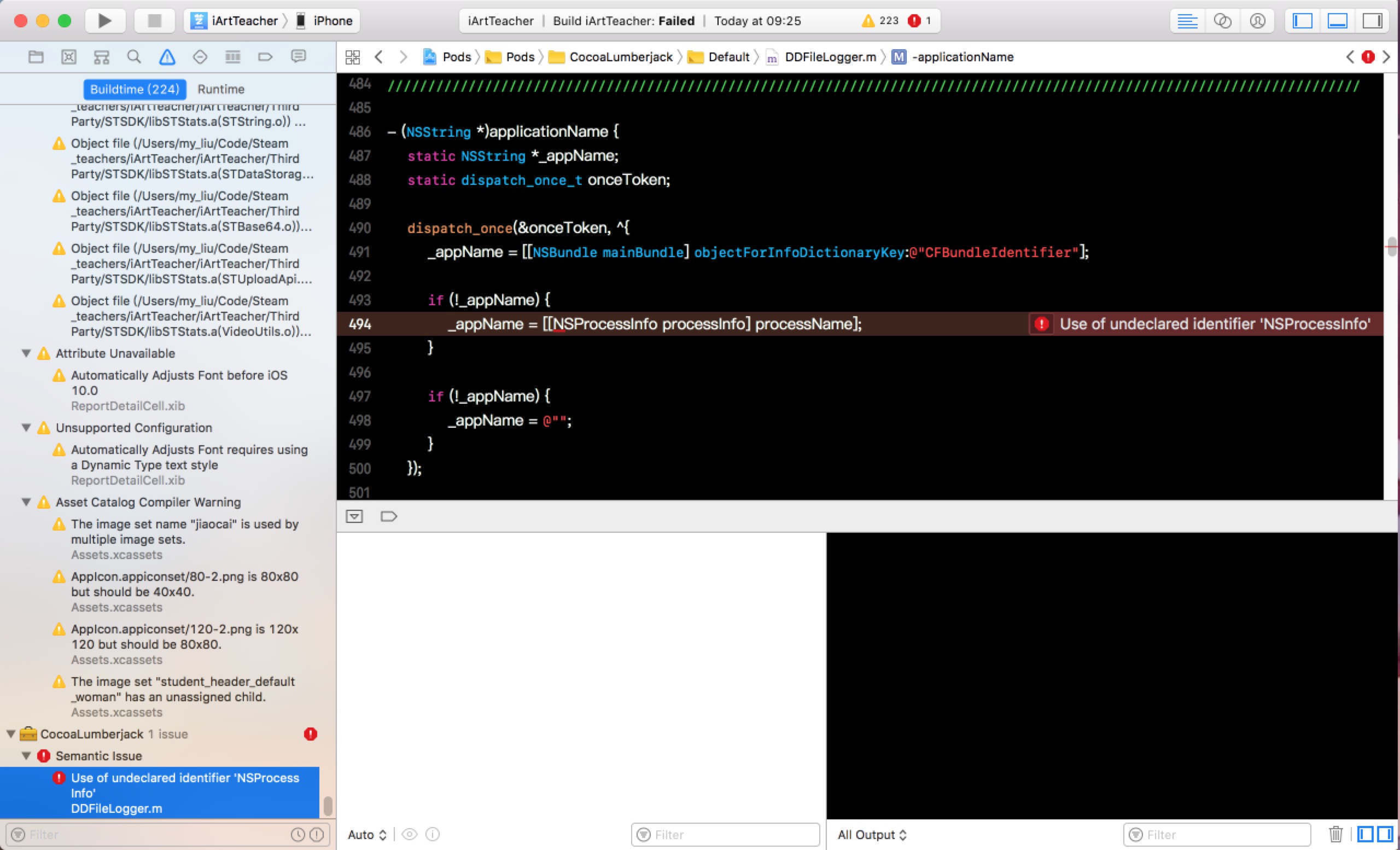Open the Breakpoint navigator
1400x850 pixels.
265,57
